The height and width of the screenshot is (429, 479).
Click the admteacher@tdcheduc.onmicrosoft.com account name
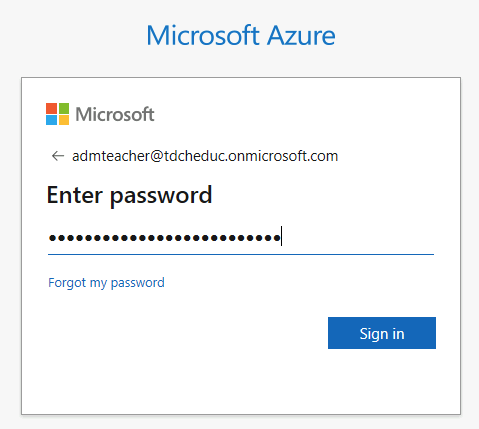pyautogui.click(x=205, y=156)
